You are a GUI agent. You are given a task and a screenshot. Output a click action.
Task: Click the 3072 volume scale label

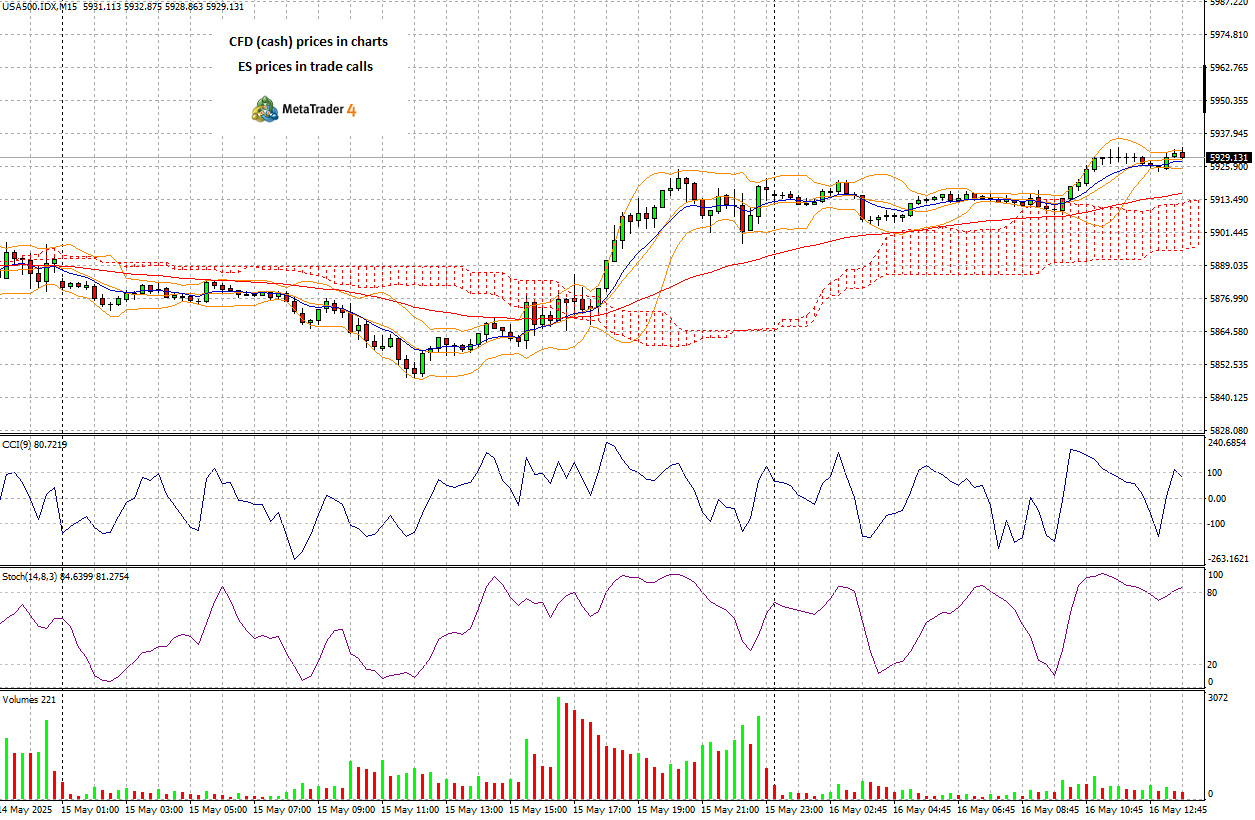[x=1217, y=696]
